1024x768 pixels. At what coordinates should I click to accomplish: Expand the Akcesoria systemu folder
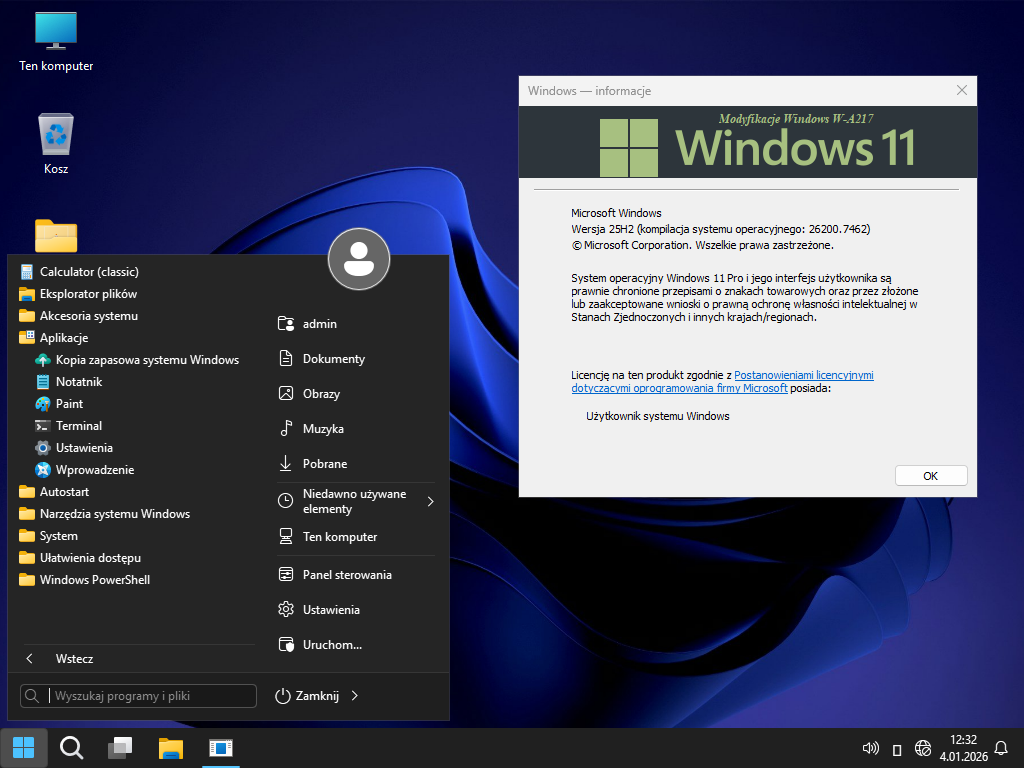tap(88, 316)
